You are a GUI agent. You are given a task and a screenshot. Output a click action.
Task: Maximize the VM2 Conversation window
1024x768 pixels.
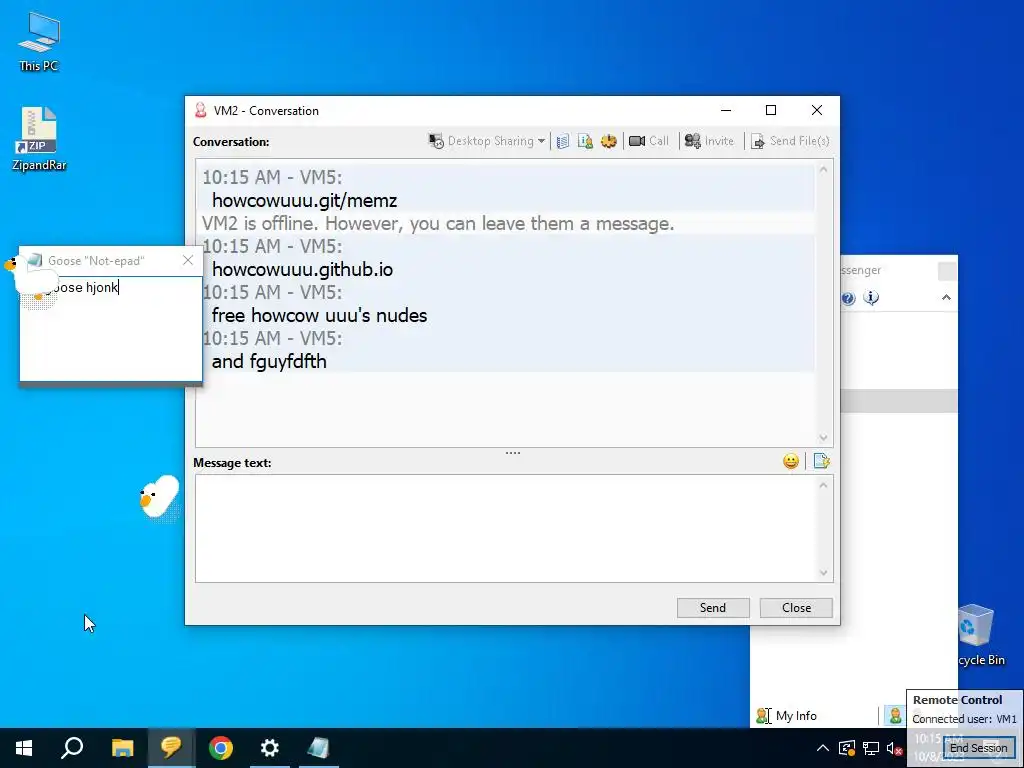[x=771, y=110]
